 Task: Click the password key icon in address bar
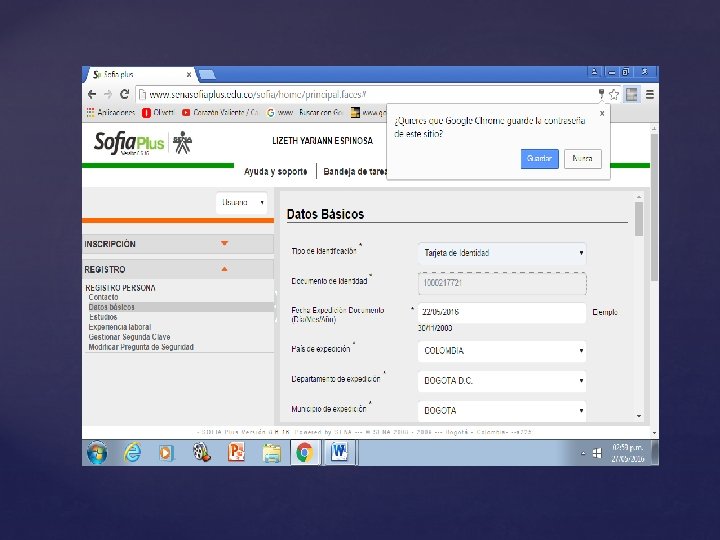(x=601, y=94)
